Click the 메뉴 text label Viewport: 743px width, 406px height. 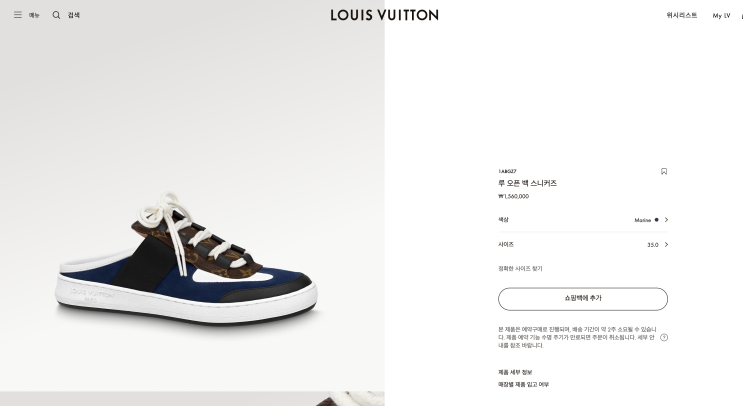click(34, 15)
